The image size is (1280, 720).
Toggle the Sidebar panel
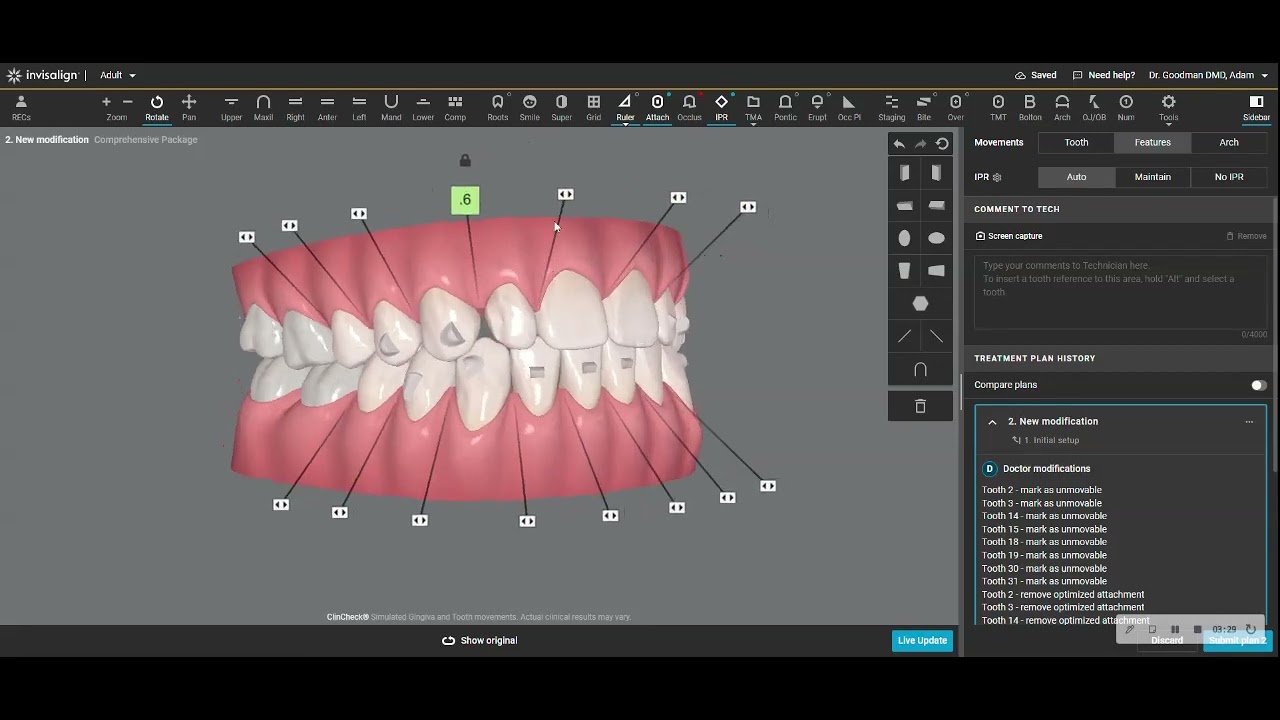point(1256,108)
